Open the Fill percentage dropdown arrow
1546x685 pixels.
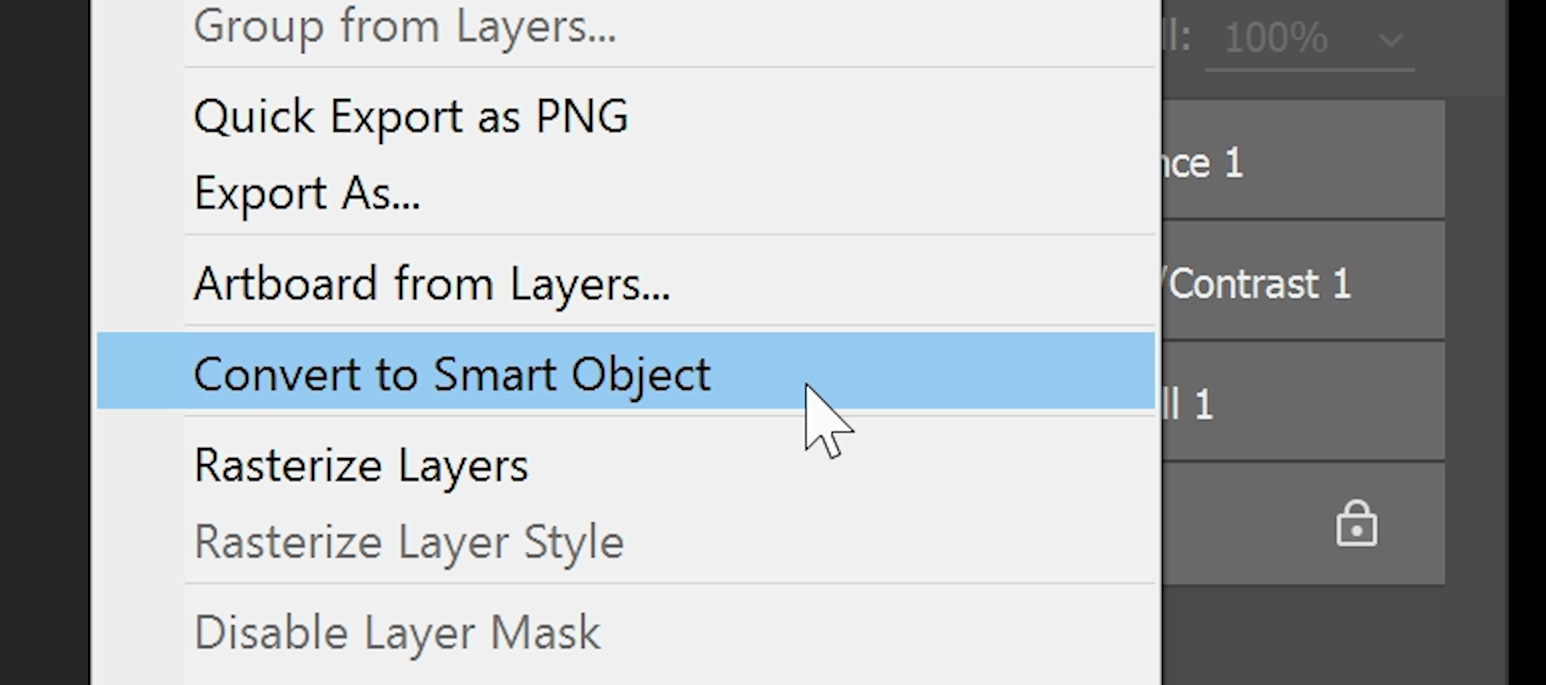tap(1391, 41)
